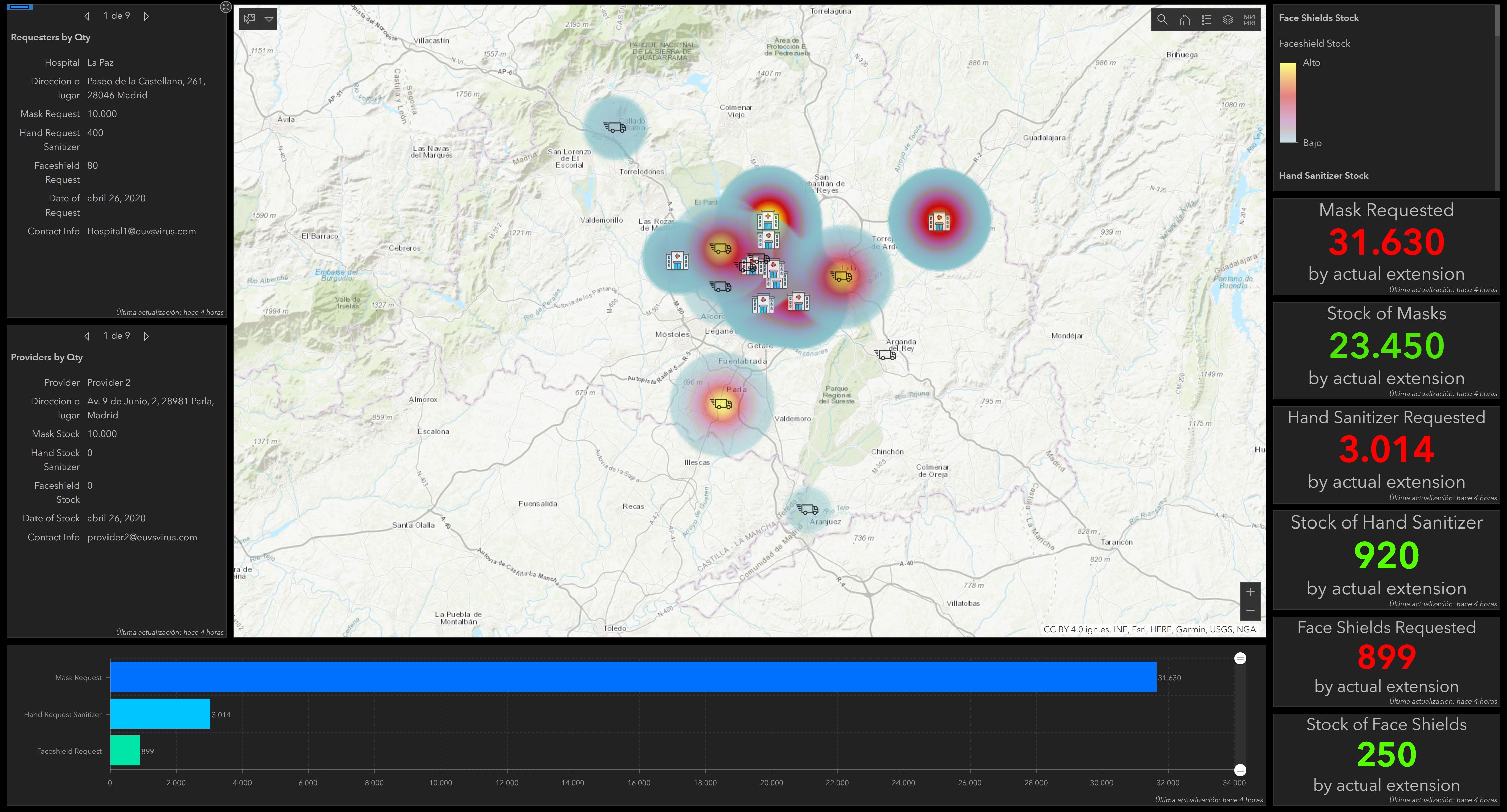Go to previous provider record
Viewport: 1507px width, 812px height.
(x=87, y=336)
